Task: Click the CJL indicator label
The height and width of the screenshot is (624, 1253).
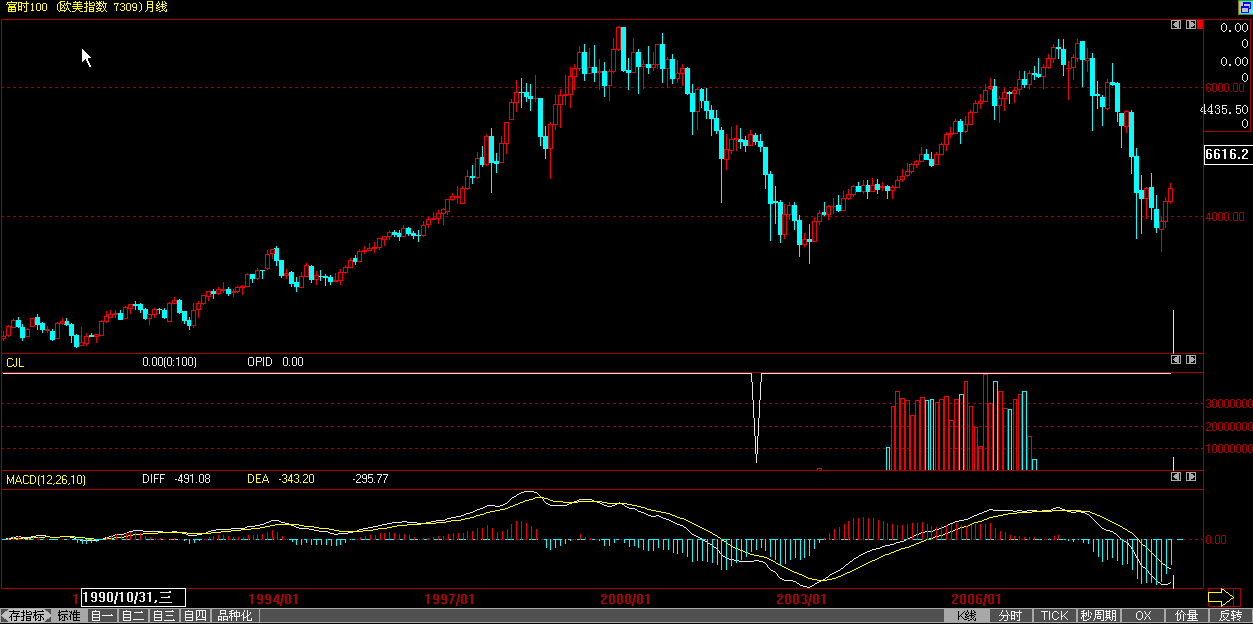Action: click(15, 362)
